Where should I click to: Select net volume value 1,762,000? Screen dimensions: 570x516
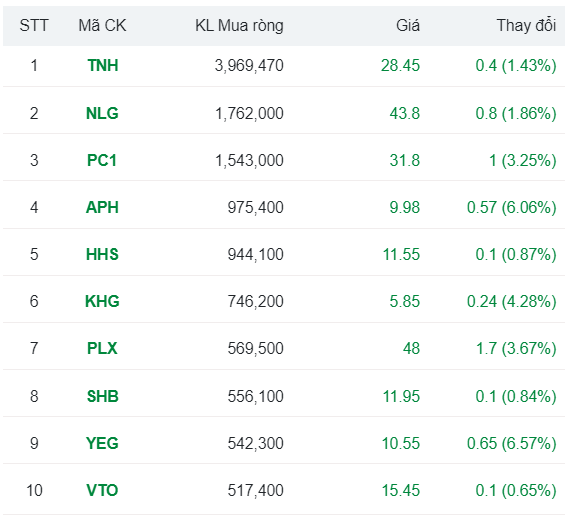pyautogui.click(x=249, y=113)
